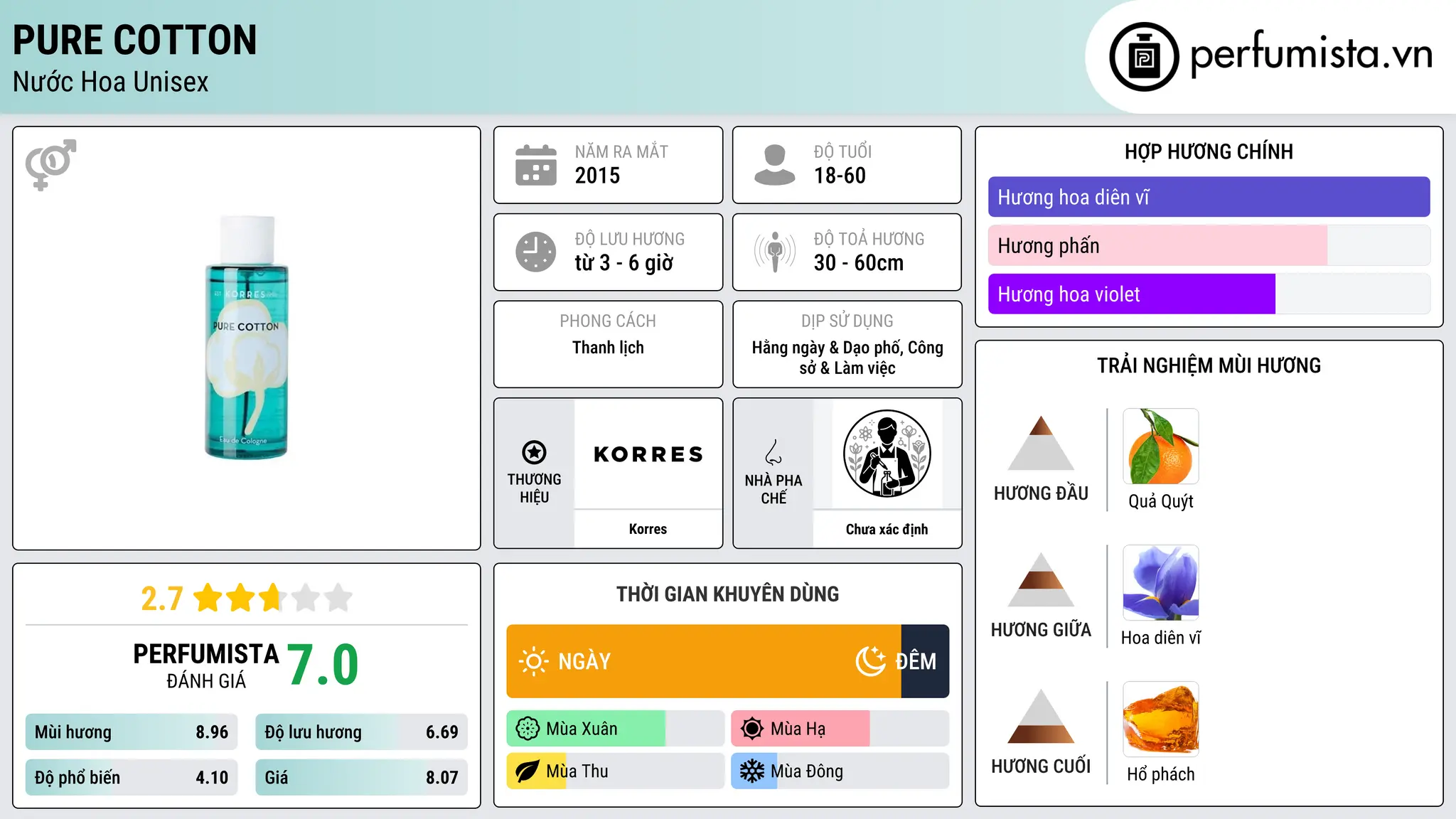Click the base-note pyramid icon for Hương Cuối

[x=1041, y=716]
